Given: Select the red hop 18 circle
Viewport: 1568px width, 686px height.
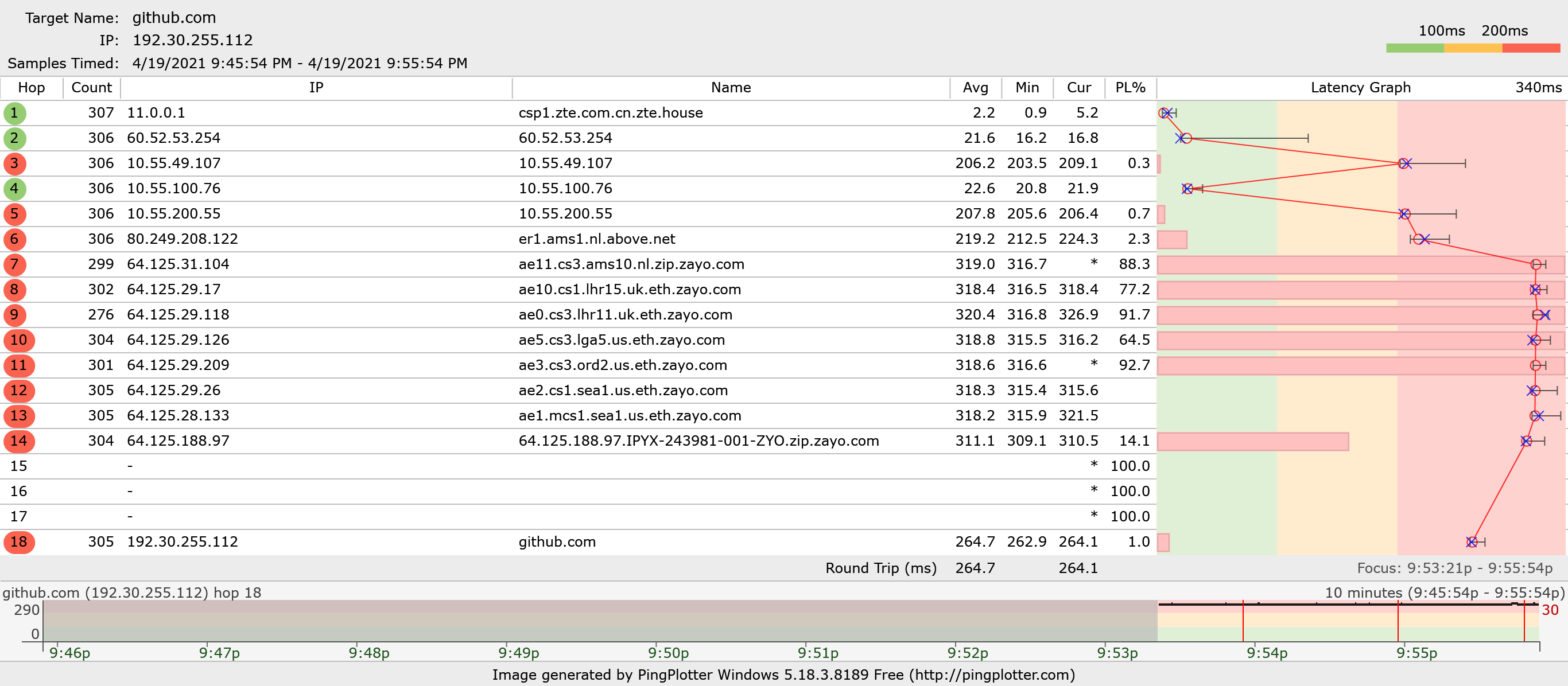Looking at the screenshot, I should click(x=19, y=543).
